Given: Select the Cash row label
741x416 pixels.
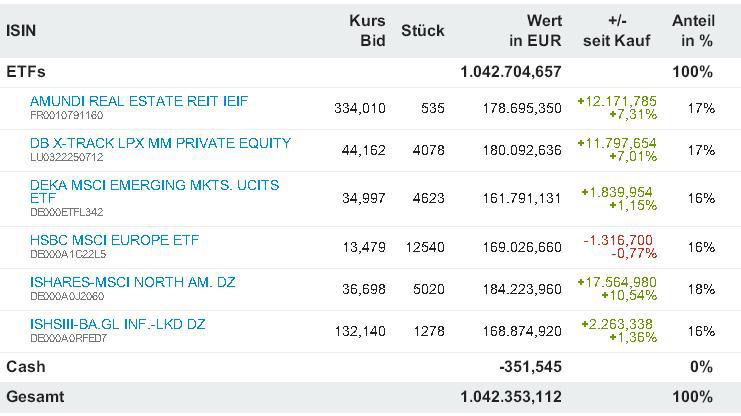Looking at the screenshot, I should click(26, 367).
